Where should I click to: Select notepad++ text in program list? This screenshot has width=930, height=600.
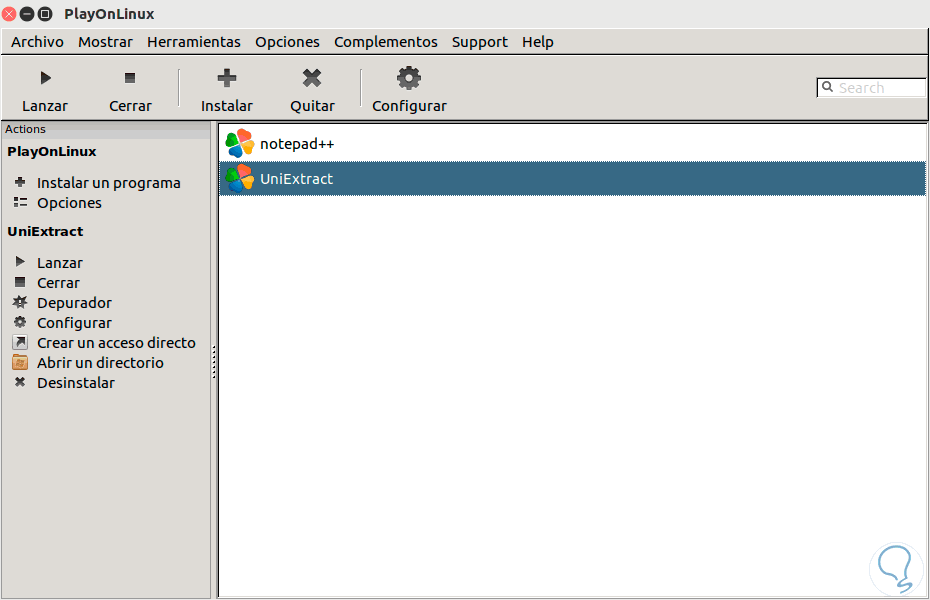tap(297, 144)
